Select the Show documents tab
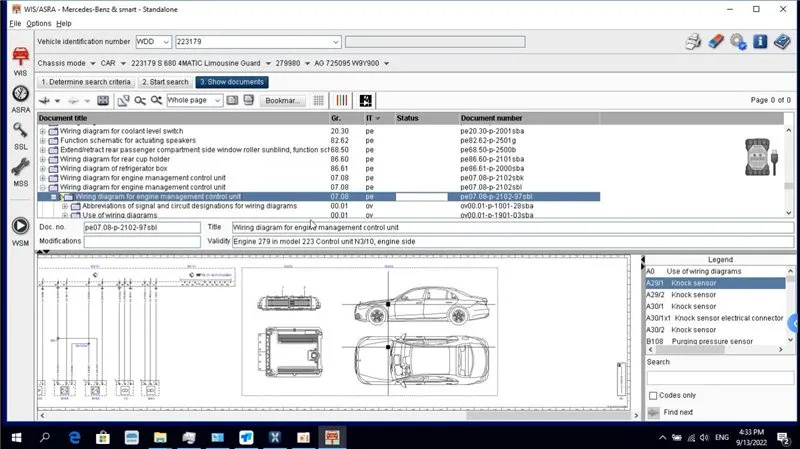Image resolution: width=800 pixels, height=449 pixels. coord(232,82)
